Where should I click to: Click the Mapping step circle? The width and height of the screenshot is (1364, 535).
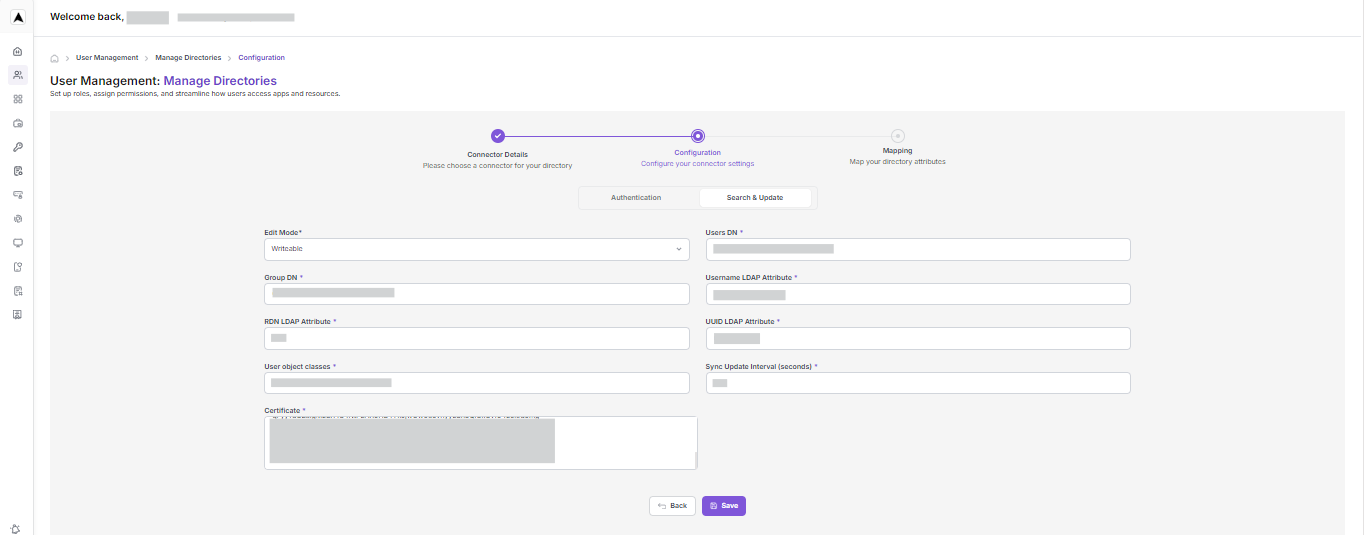(898, 136)
